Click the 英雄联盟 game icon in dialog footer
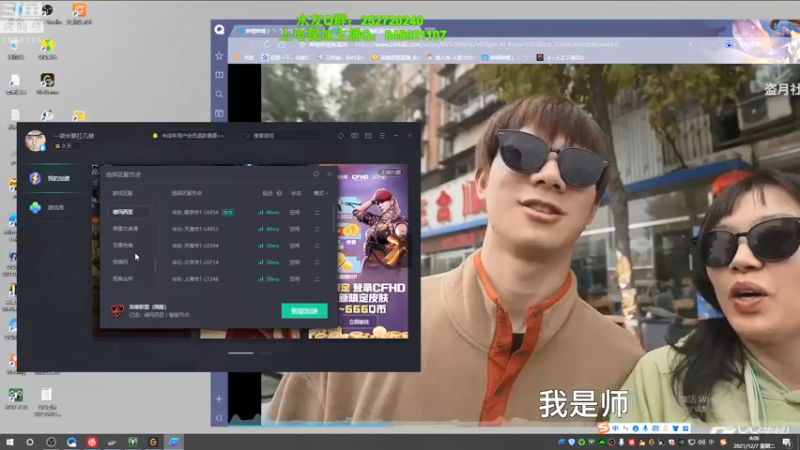Screen dimensions: 800x450 (x=117, y=310)
